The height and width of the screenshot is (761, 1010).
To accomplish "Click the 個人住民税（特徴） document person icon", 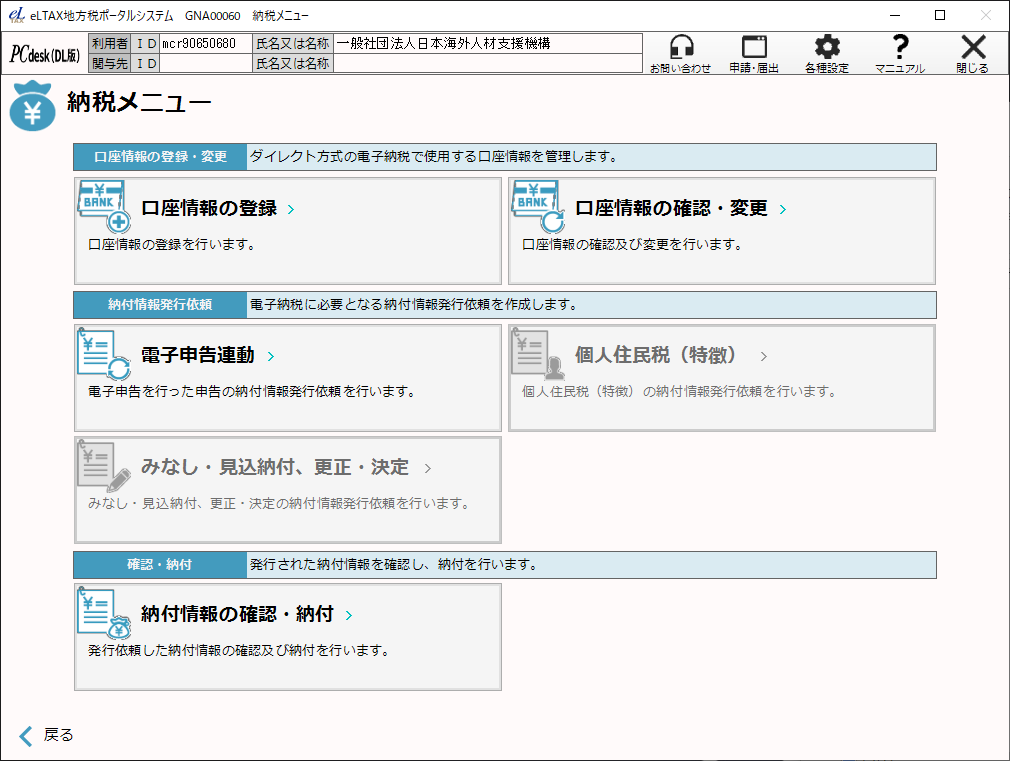I will pyautogui.click(x=538, y=353).
